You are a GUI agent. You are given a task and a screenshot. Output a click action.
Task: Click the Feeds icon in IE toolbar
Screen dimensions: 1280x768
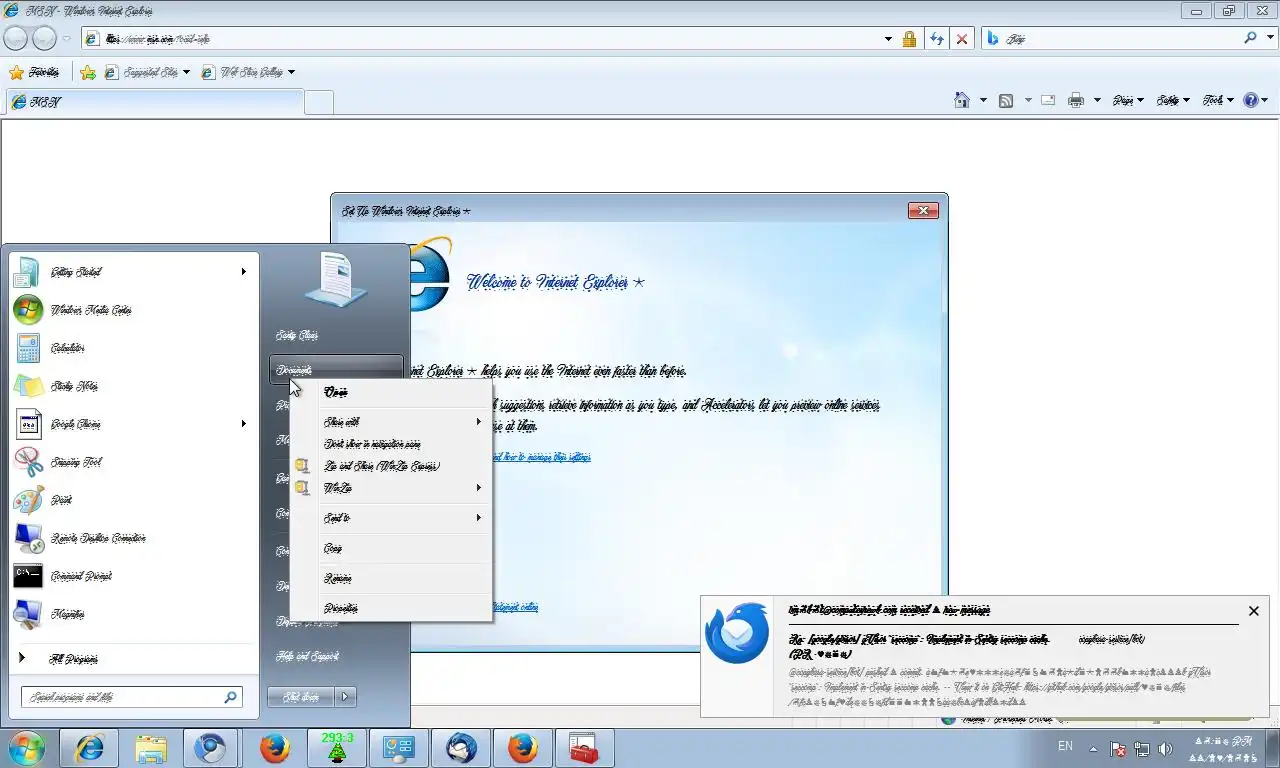(1006, 100)
